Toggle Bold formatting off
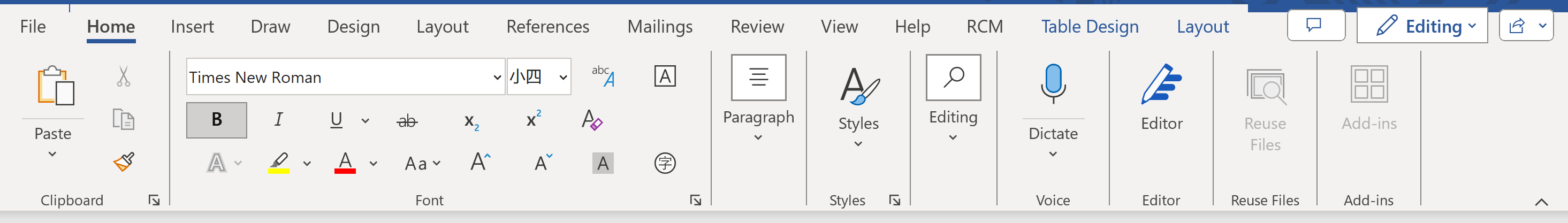This screenshot has width=1568, height=223. [217, 120]
